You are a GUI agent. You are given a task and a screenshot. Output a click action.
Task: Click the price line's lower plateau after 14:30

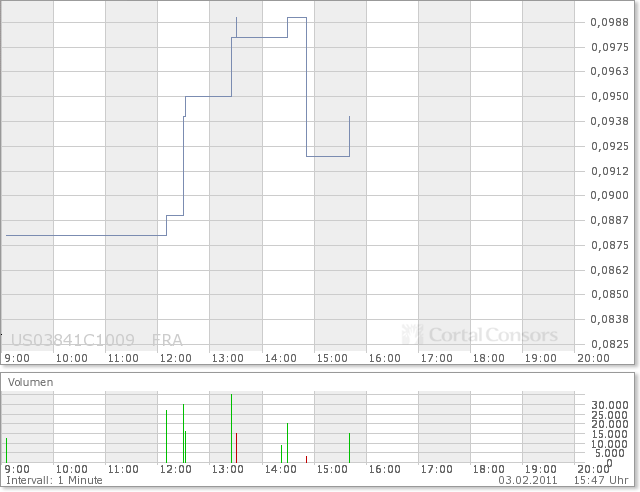click(328, 156)
